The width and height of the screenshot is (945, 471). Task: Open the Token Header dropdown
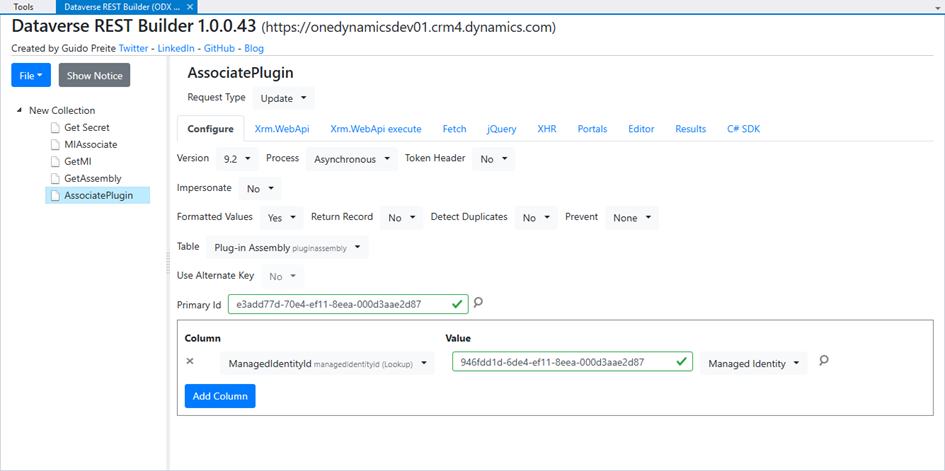(x=494, y=159)
